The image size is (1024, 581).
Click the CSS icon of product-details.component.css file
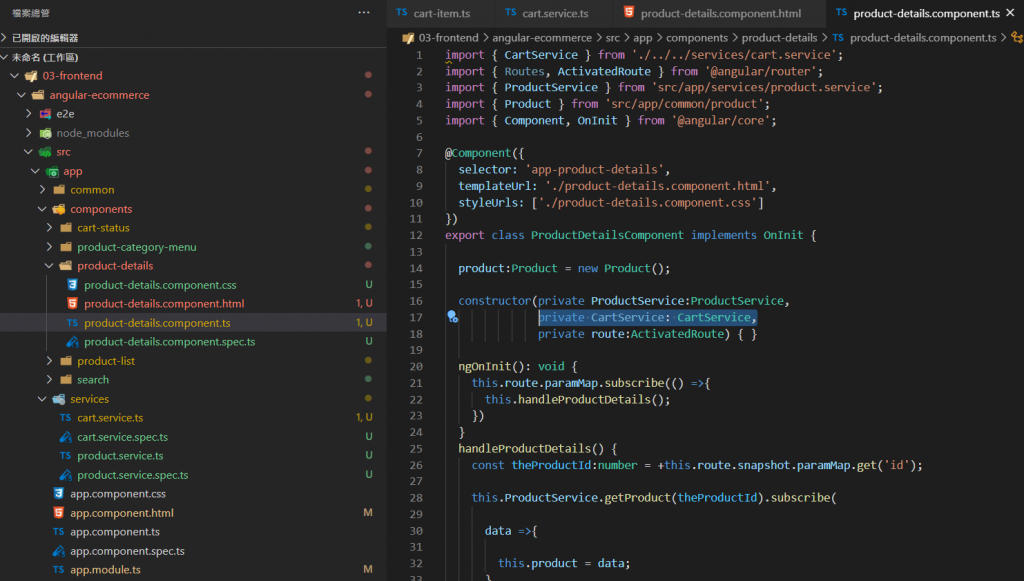(72, 285)
